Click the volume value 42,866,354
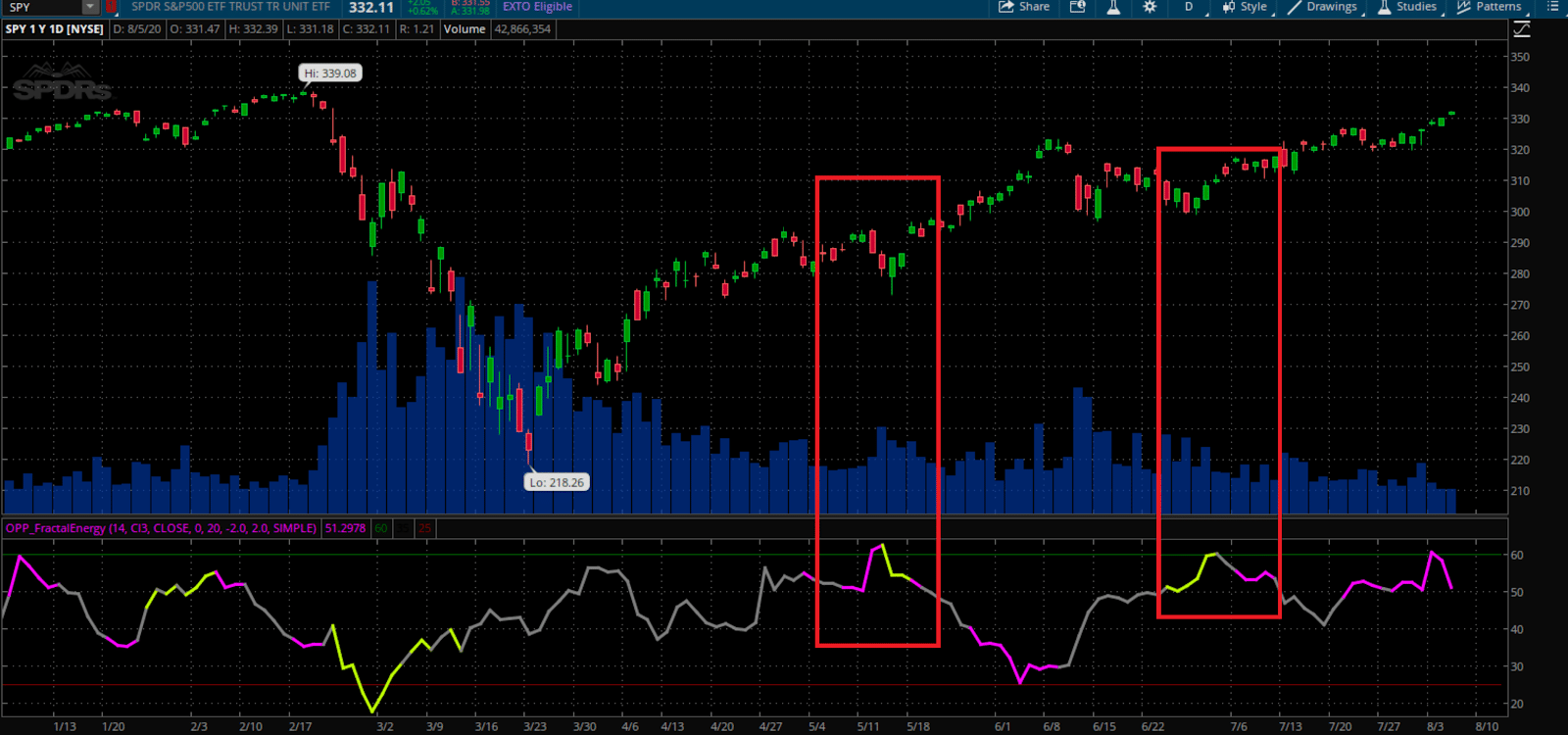The height and width of the screenshot is (735, 1568). (522, 29)
